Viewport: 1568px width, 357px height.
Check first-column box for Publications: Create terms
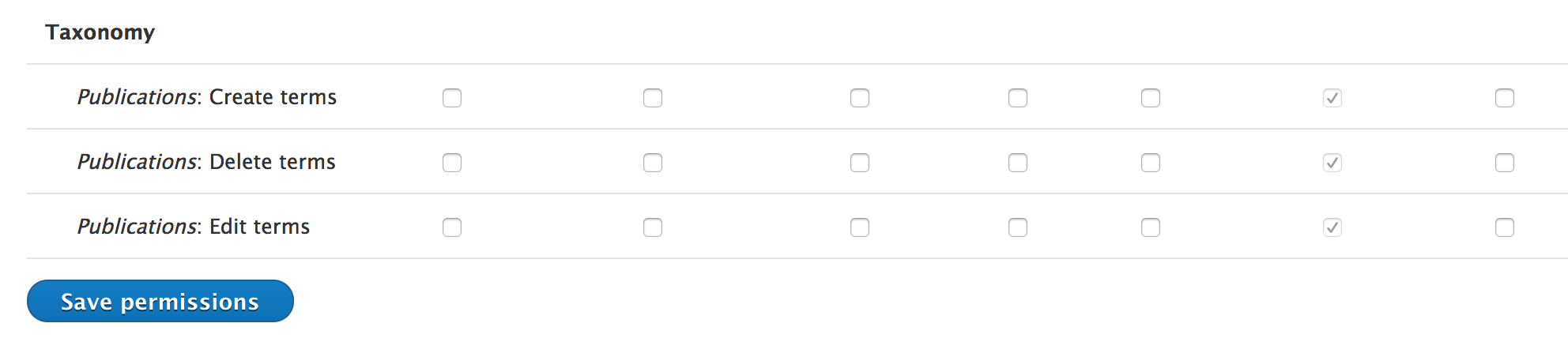click(452, 98)
